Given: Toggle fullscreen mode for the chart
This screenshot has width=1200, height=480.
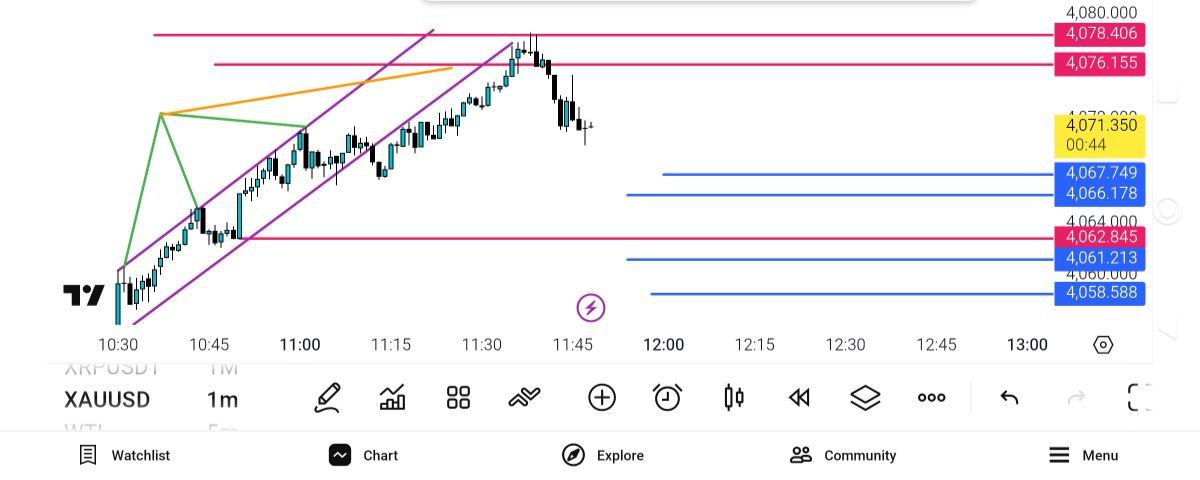Looking at the screenshot, I should click(x=1139, y=398).
